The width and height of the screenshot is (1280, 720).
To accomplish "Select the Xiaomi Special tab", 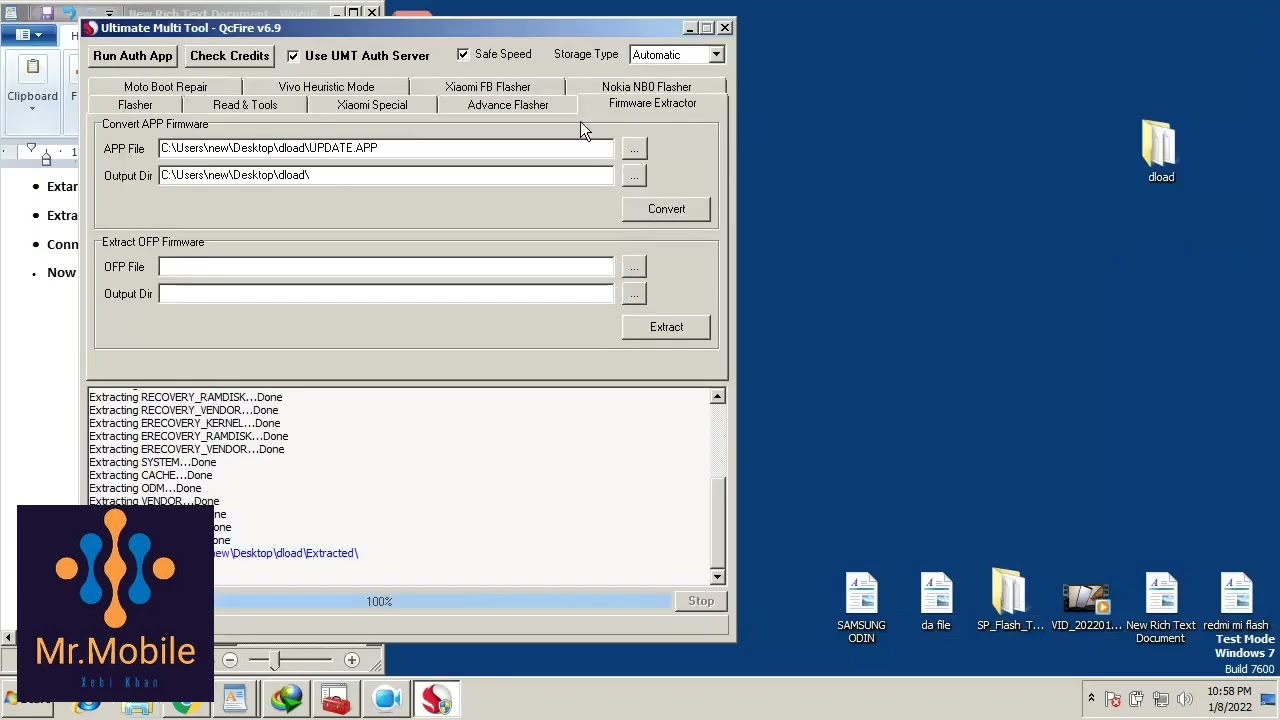I will click(372, 105).
